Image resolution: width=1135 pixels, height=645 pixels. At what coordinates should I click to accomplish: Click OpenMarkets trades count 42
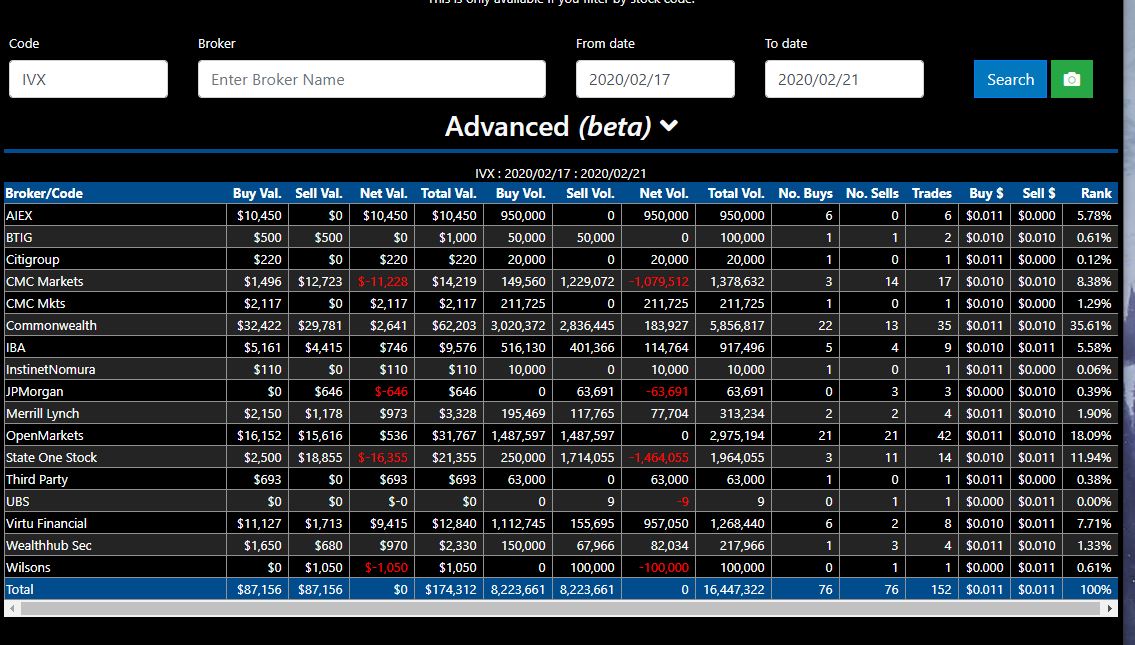pyautogui.click(x=944, y=435)
